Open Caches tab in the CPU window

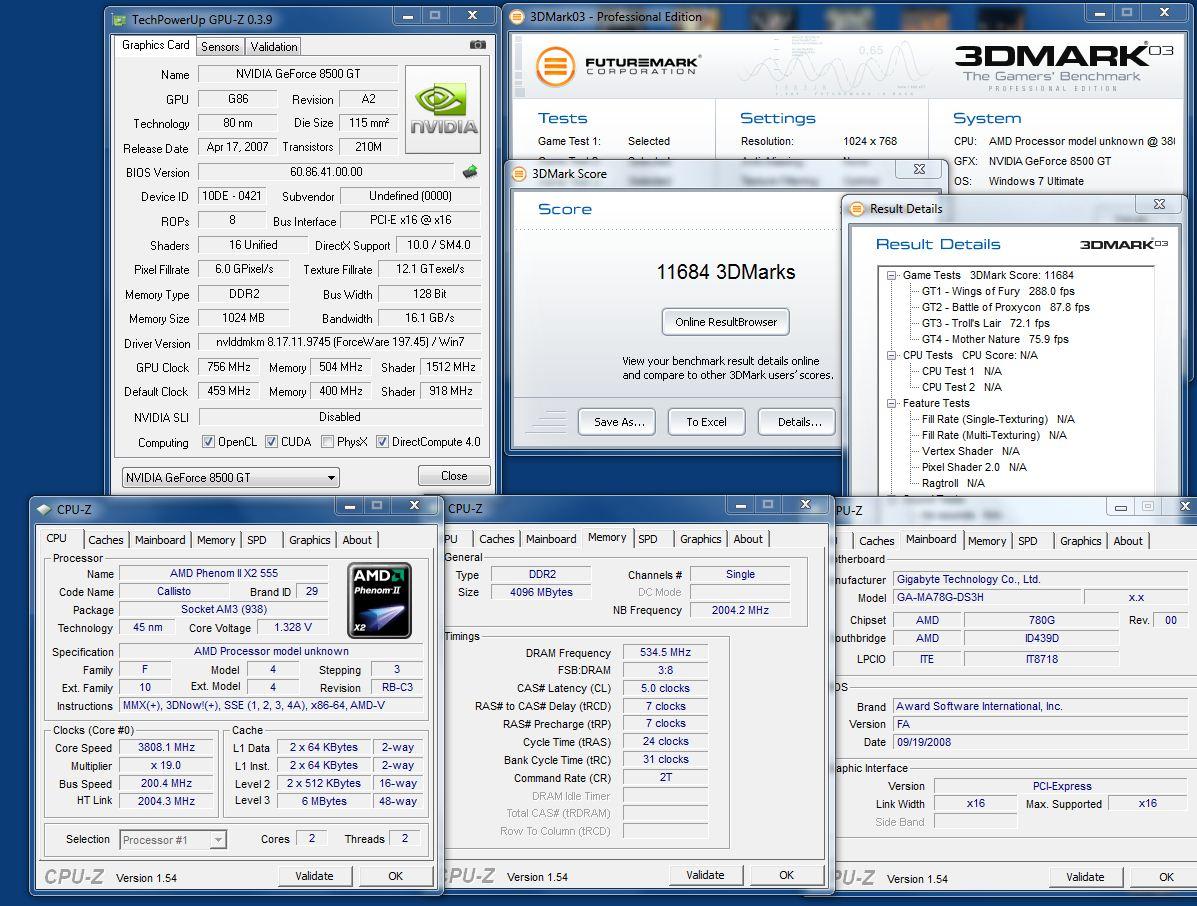[x=105, y=540]
